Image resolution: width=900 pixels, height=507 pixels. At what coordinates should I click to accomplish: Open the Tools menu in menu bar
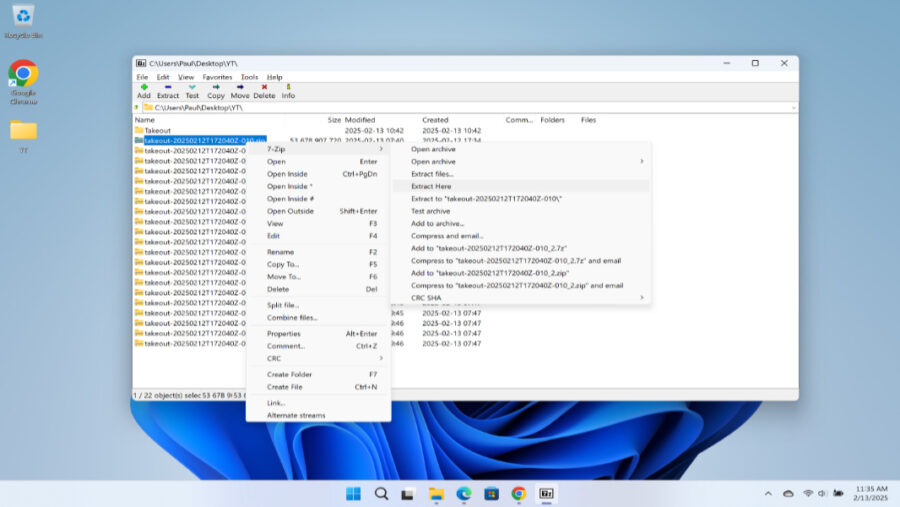pos(249,77)
